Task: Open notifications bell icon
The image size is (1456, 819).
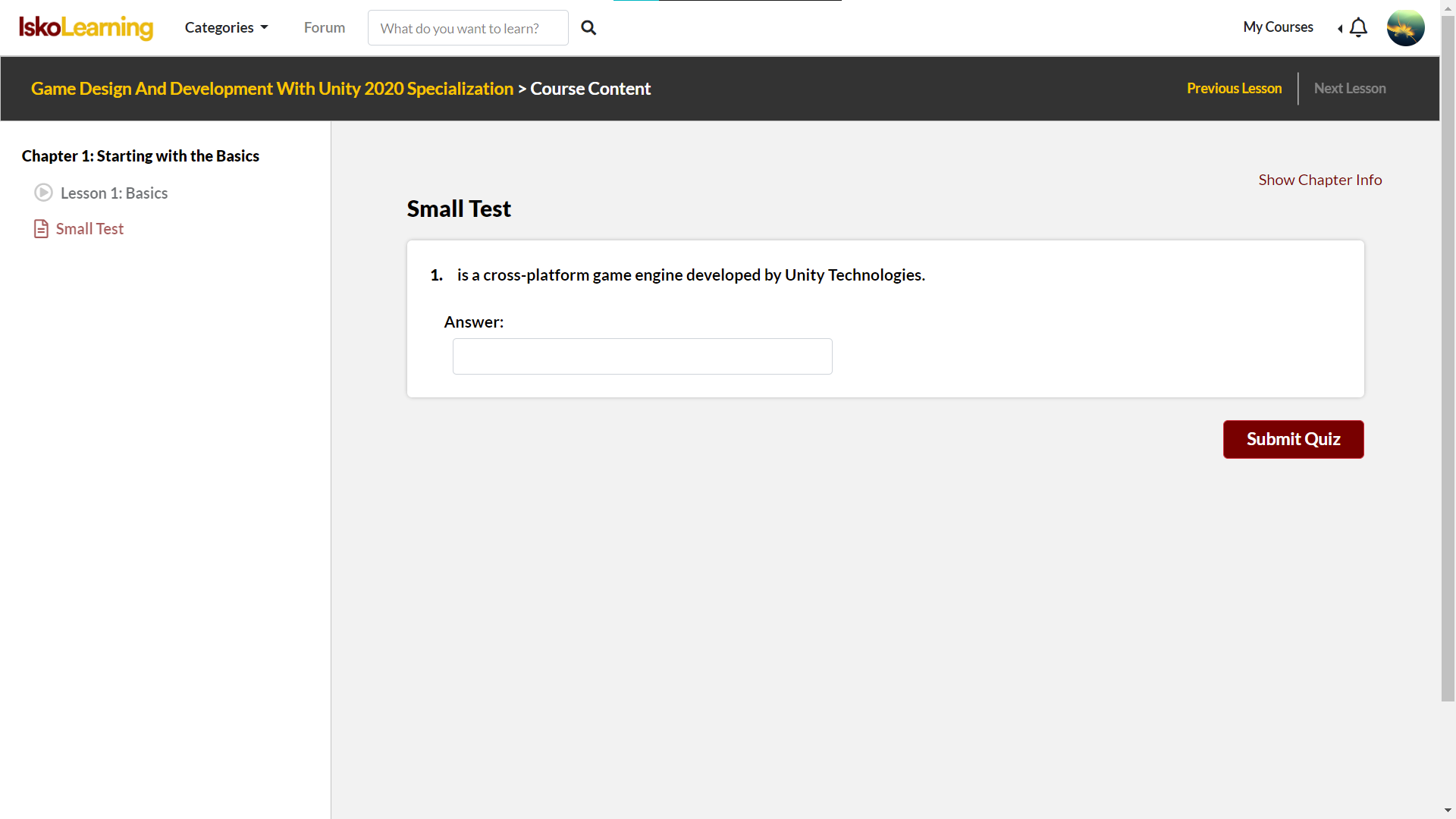Action: (x=1359, y=28)
